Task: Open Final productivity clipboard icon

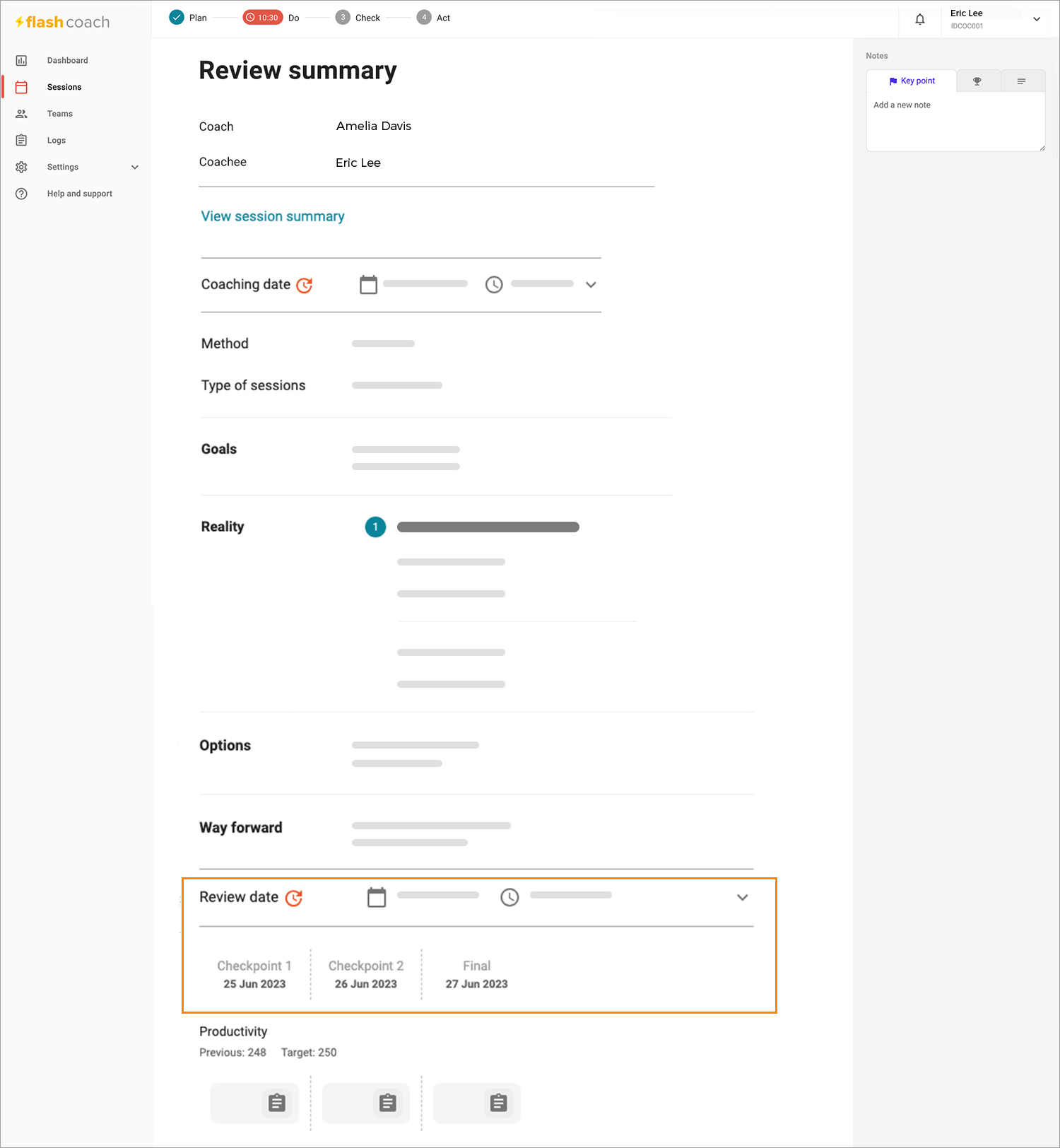Action: coord(499,1103)
